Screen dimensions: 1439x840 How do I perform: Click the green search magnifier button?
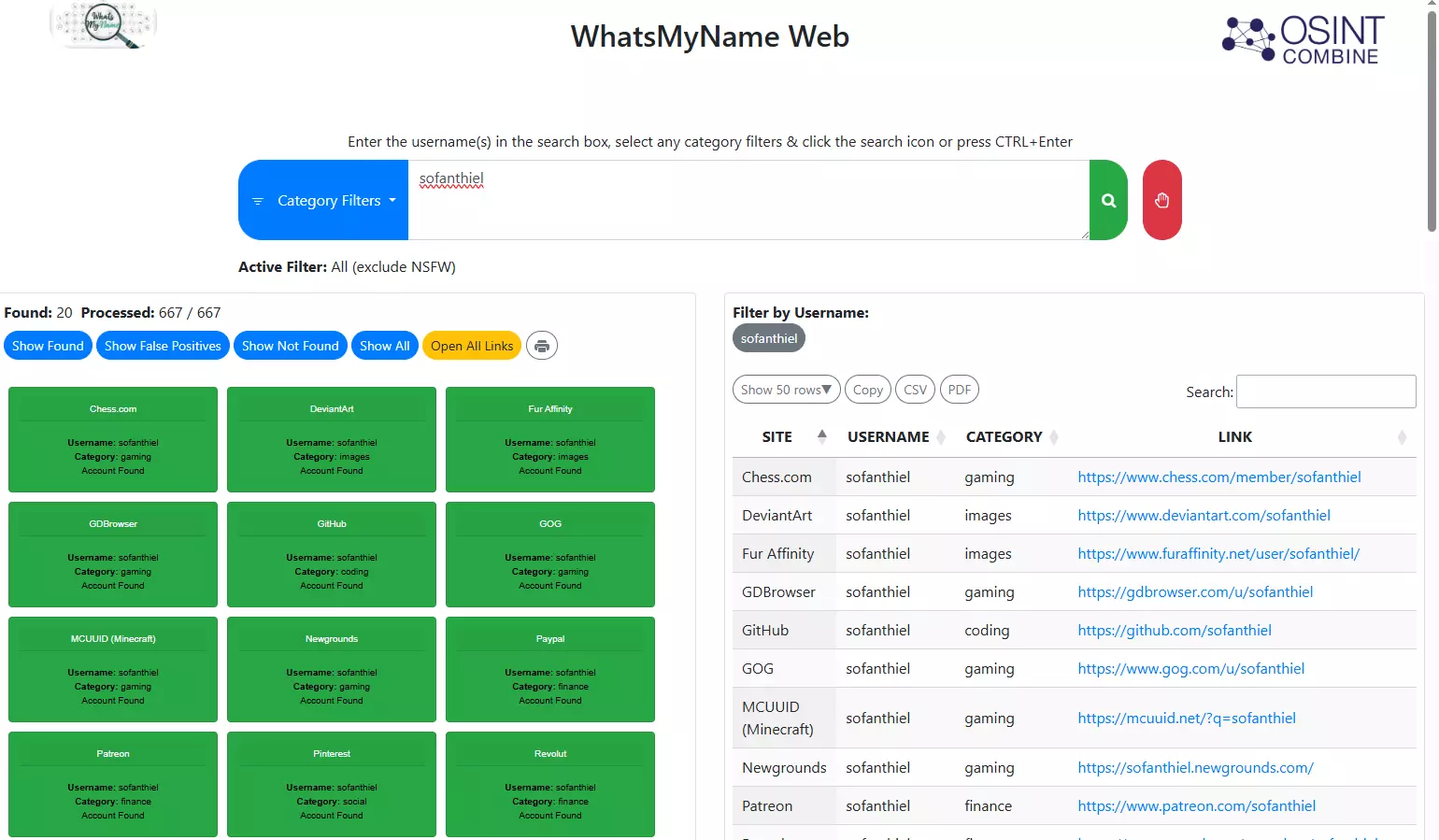point(1108,200)
